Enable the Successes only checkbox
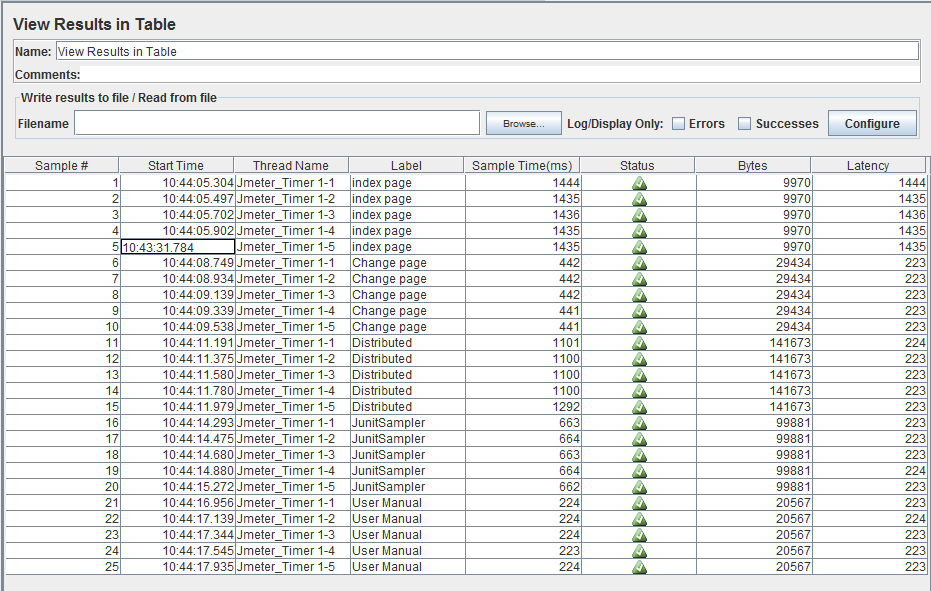931x591 pixels. pyautogui.click(x=744, y=124)
